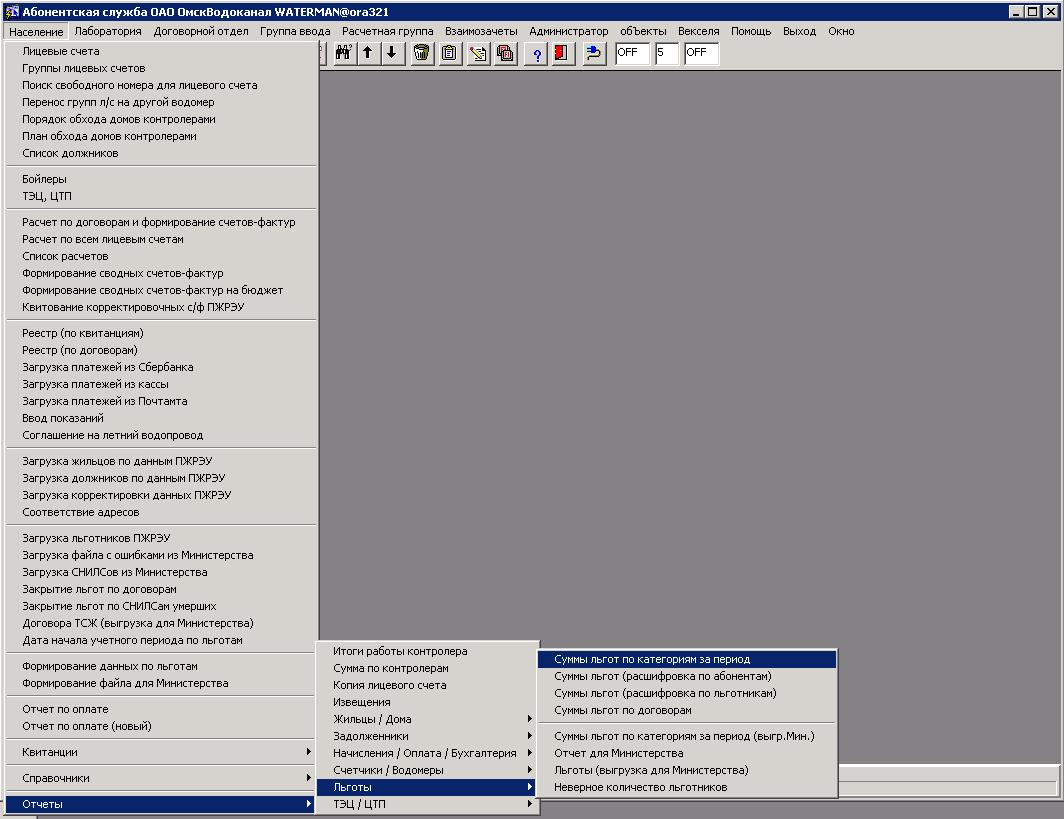Select Суммы льгот по договорам report
This screenshot has width=1064, height=819.
click(622, 710)
